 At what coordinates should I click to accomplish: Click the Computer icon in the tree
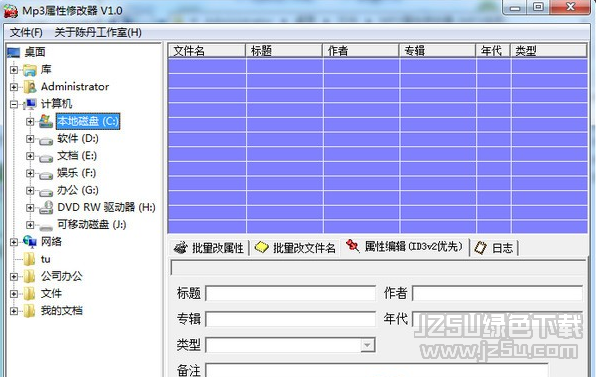30,104
